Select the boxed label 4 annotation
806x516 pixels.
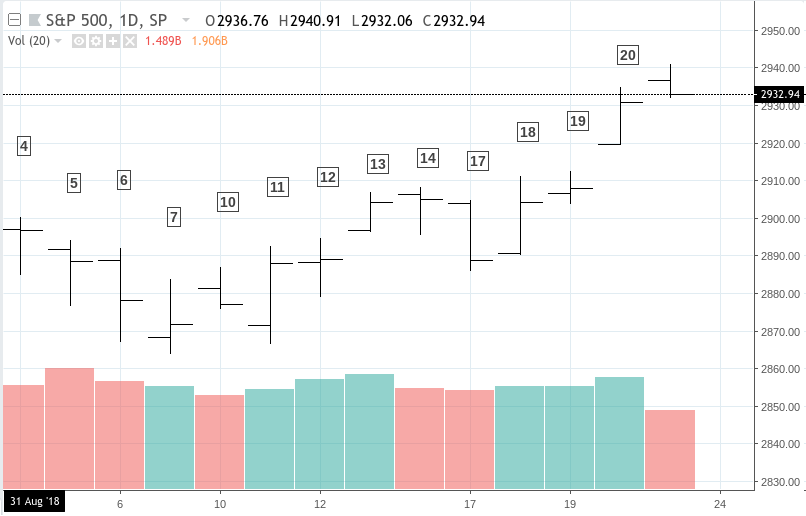coord(24,146)
